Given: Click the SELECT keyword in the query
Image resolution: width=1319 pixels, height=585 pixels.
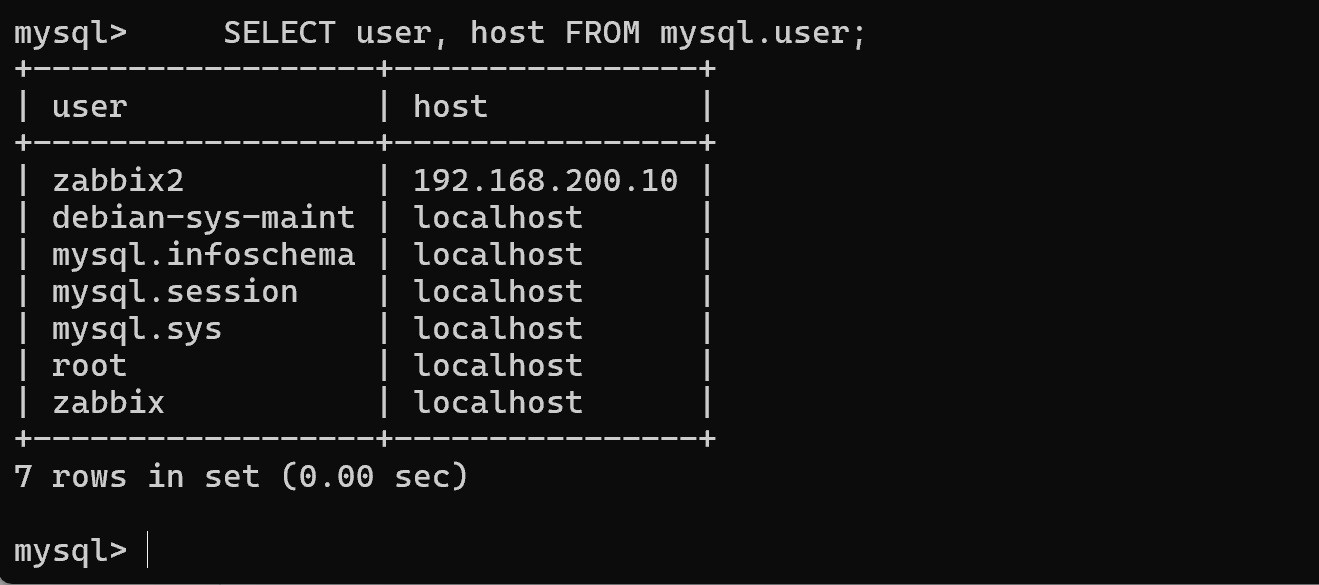Looking at the screenshot, I should (279, 33).
